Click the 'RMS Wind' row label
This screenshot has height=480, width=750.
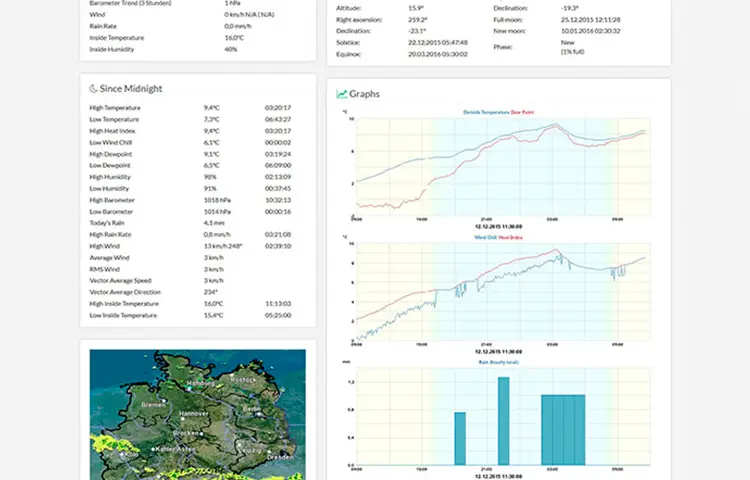(104, 269)
